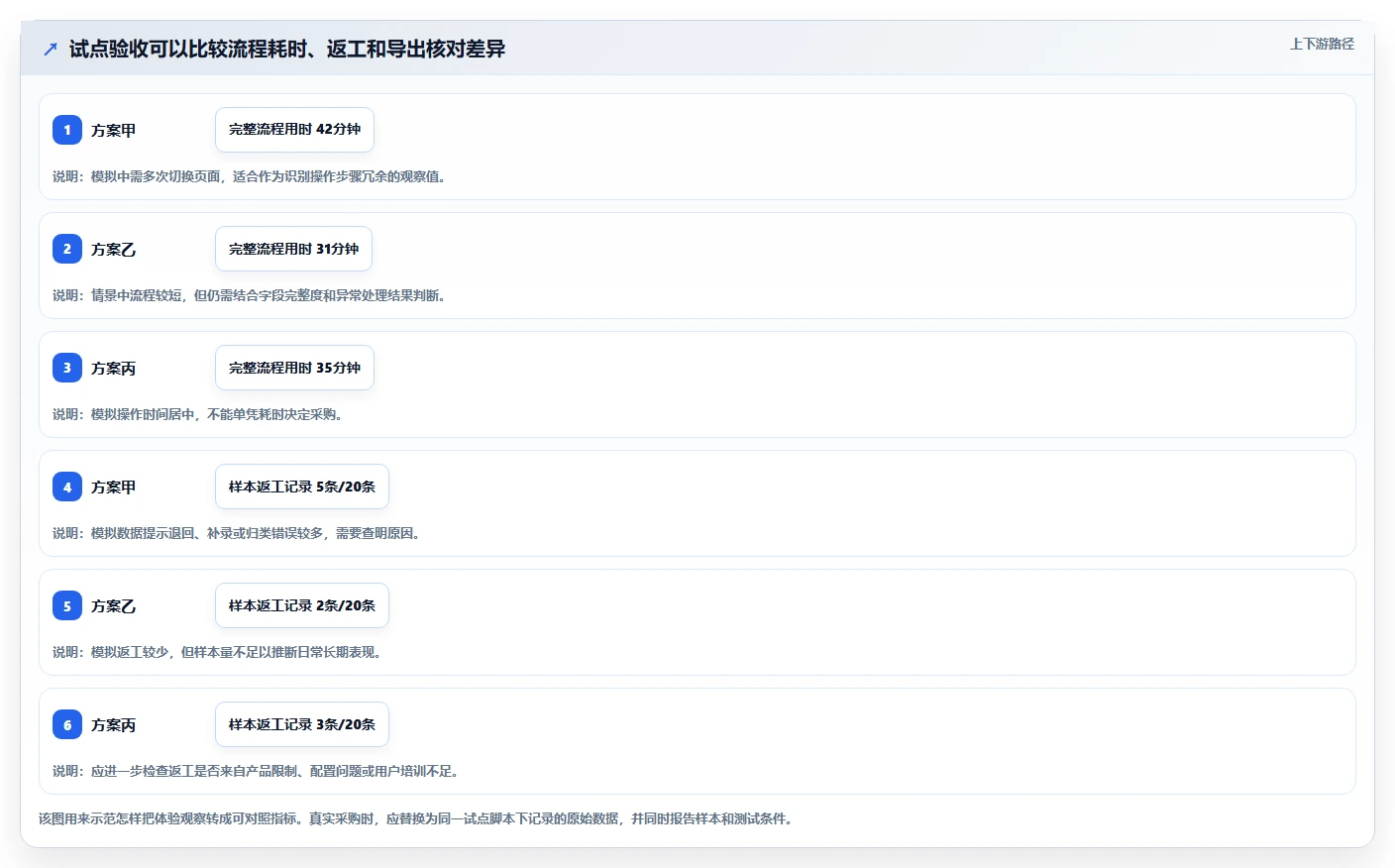Select number badge 4 for 方案甲
This screenshot has width=1395, height=868.
[67, 487]
